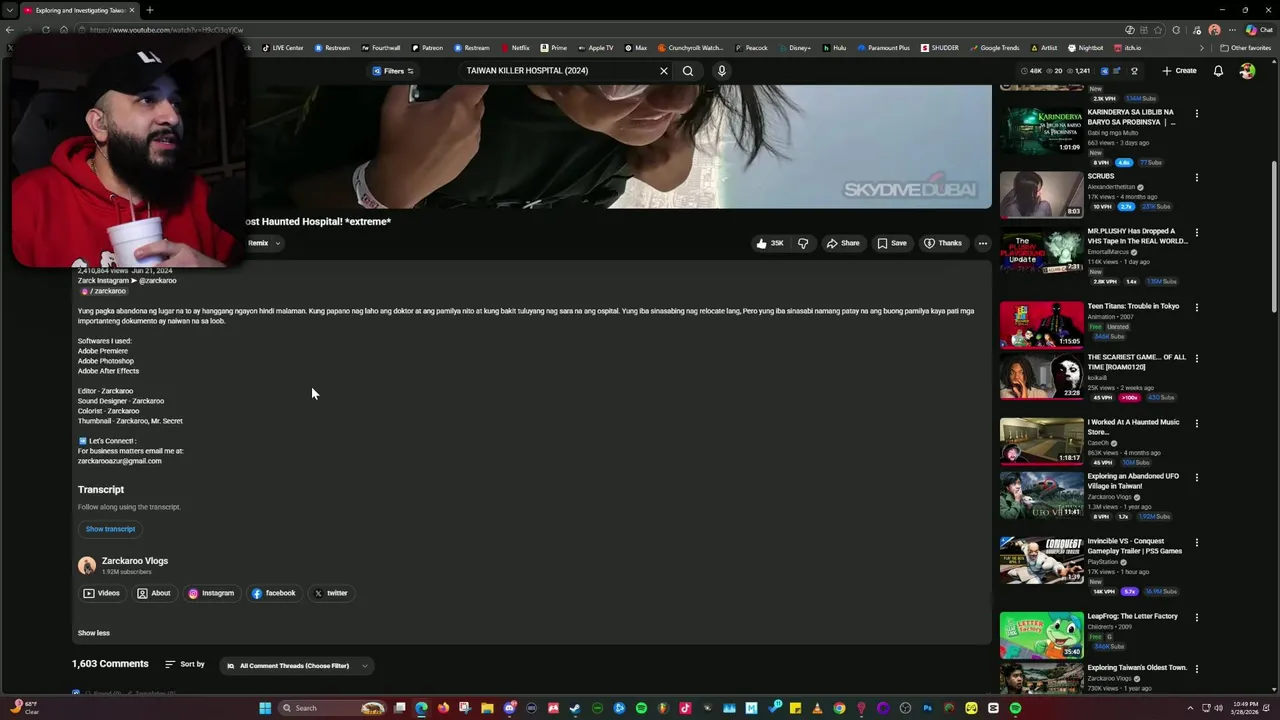This screenshot has width=1280, height=720.
Task: Open options for MR.PLUSHY video
Action: point(1196,232)
